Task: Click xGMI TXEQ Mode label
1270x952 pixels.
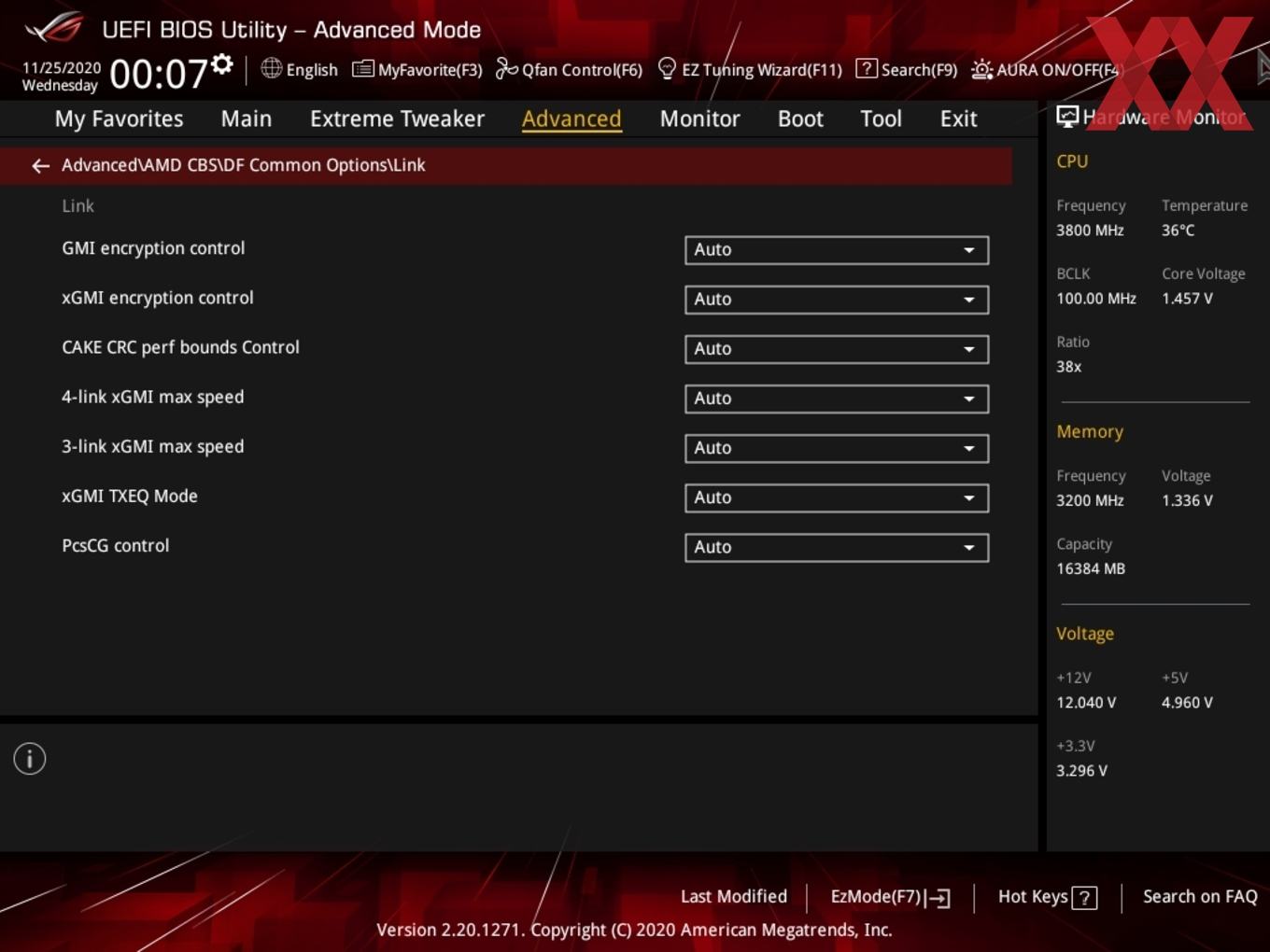Action: click(x=130, y=496)
